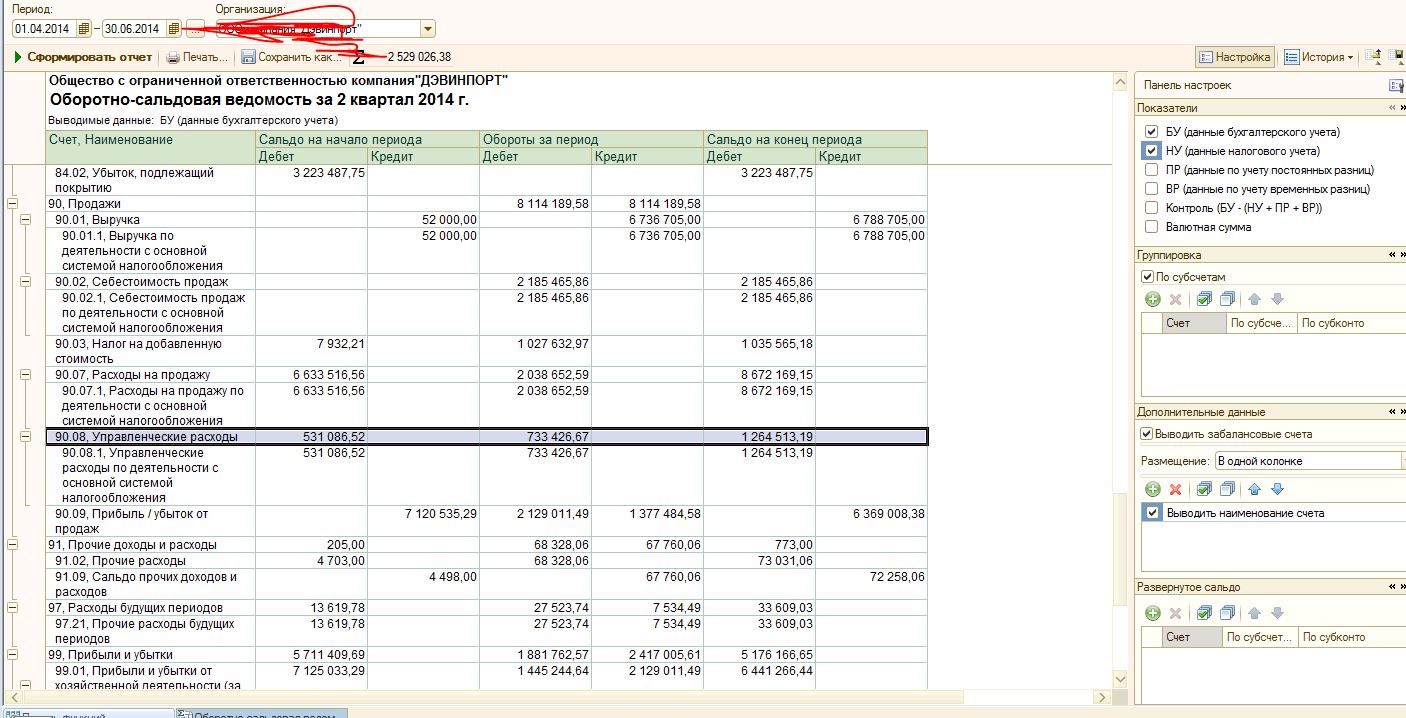Viewport: 1406px width, 718px height.
Task: Move item up in Дополнительные данные list
Action: coord(1254,489)
